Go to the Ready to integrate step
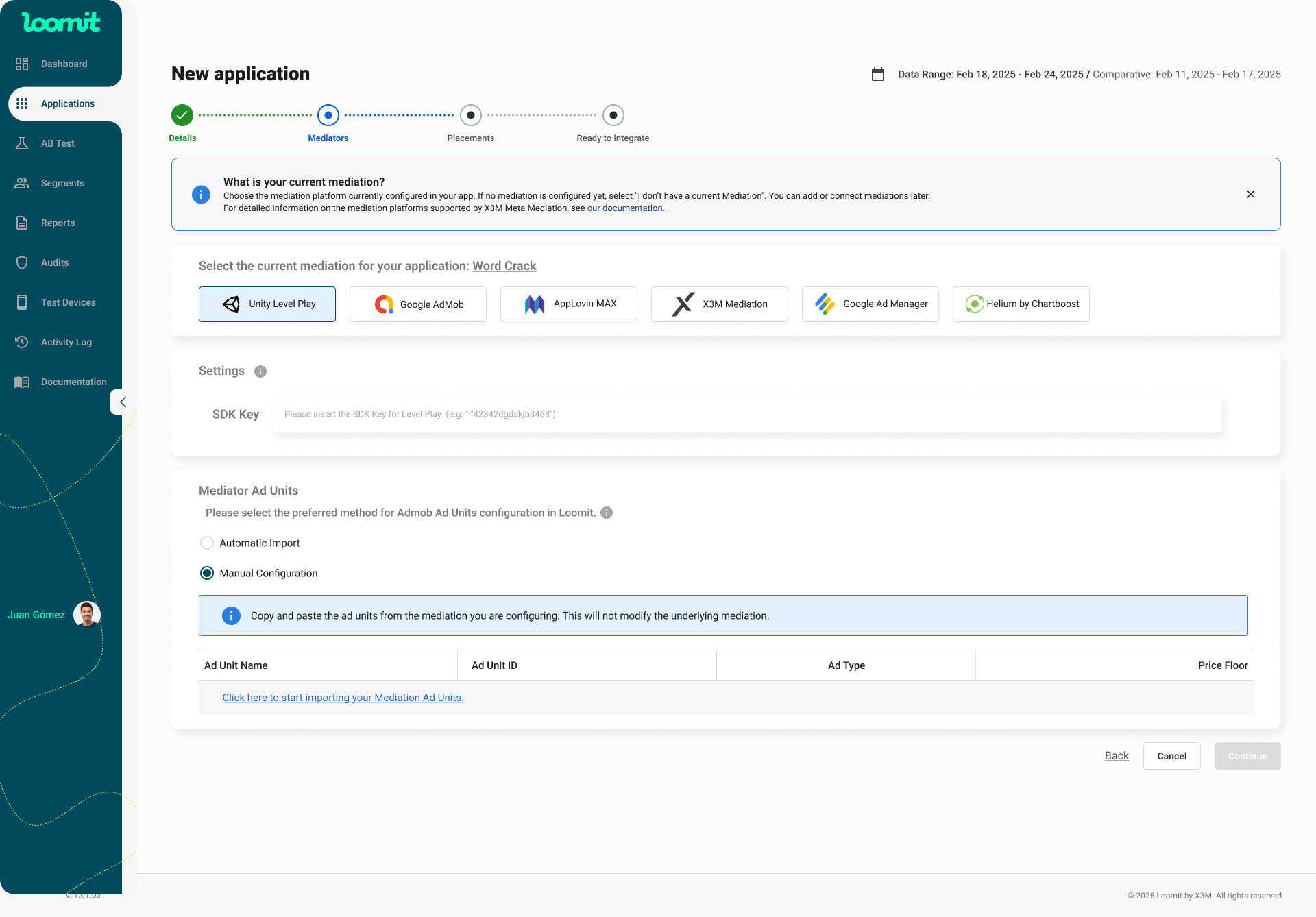This screenshot has height=917, width=1316. click(x=613, y=115)
